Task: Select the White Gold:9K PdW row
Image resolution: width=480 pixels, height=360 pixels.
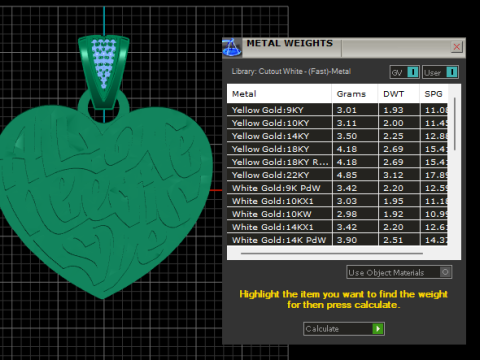Action: (337, 188)
